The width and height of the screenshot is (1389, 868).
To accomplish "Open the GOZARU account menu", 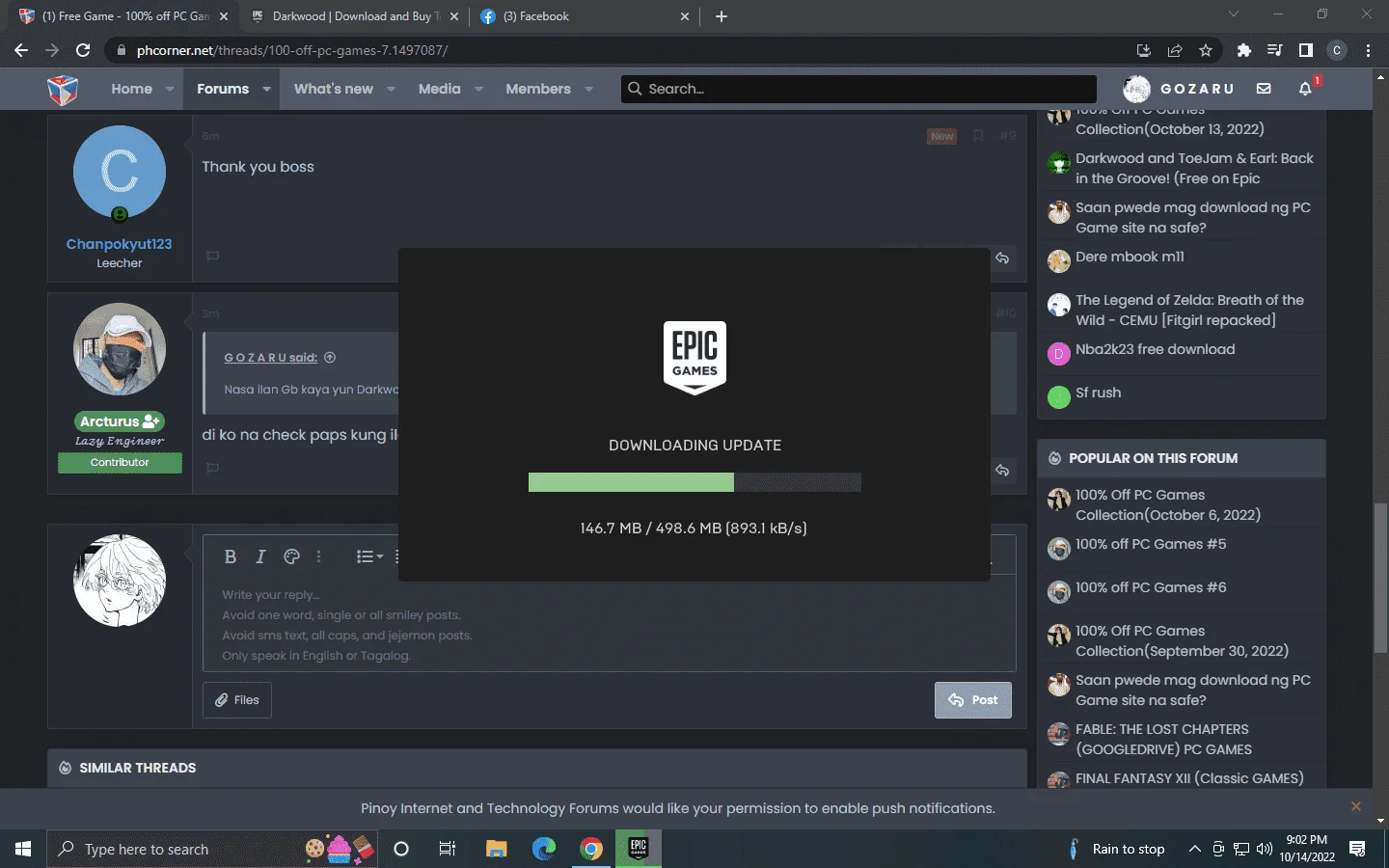I will (1179, 89).
